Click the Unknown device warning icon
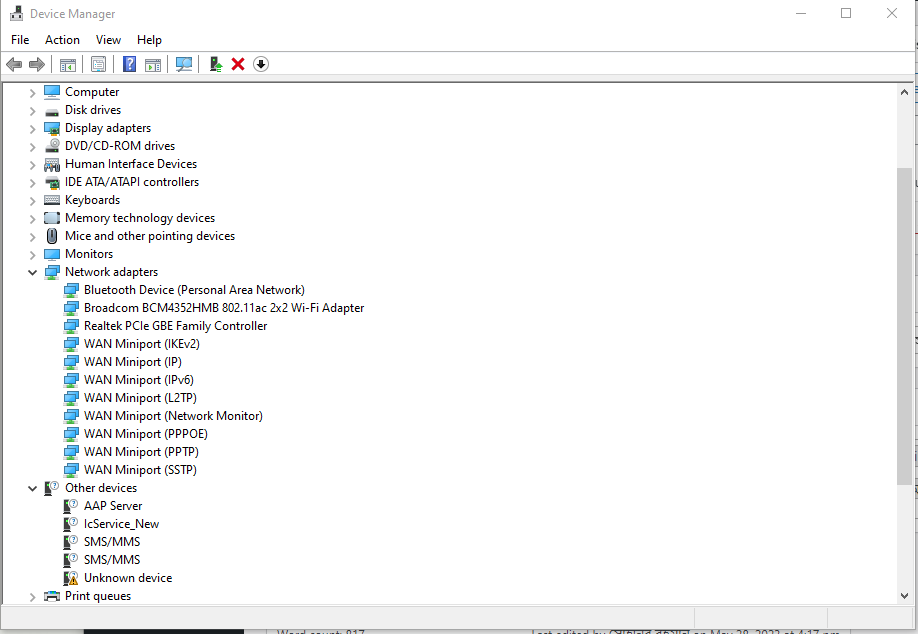The width and height of the screenshot is (918, 634). point(71,578)
